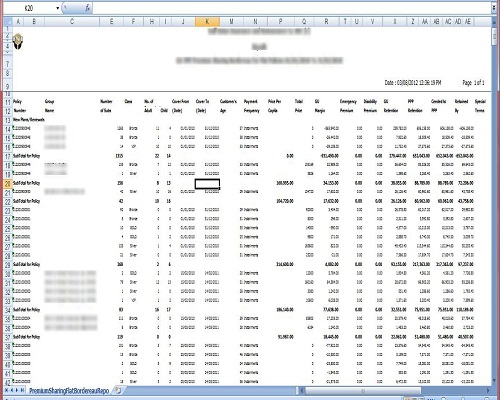Click the 'Emergency' premium heading cell
This screenshot has height=400, width=500.
click(348, 101)
